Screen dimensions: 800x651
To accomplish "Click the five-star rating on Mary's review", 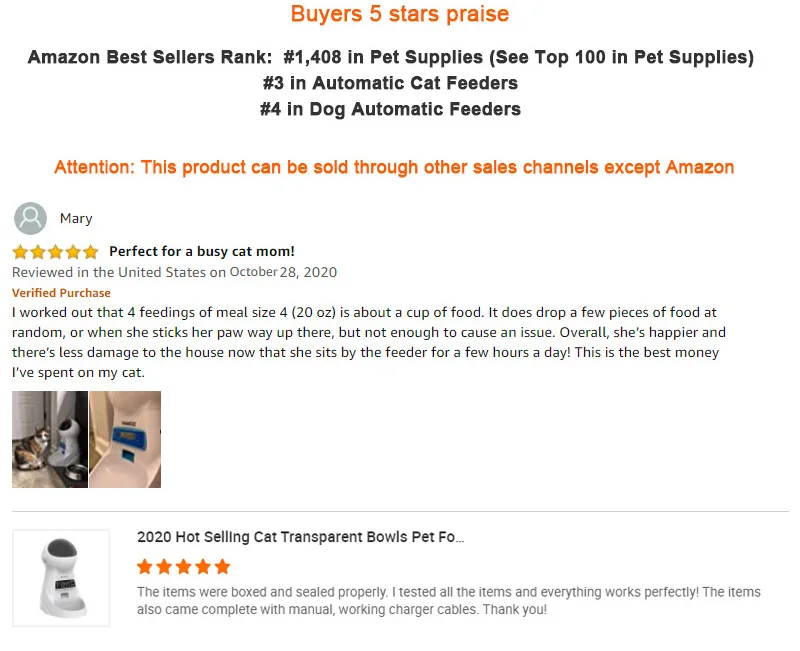I will pos(55,252).
